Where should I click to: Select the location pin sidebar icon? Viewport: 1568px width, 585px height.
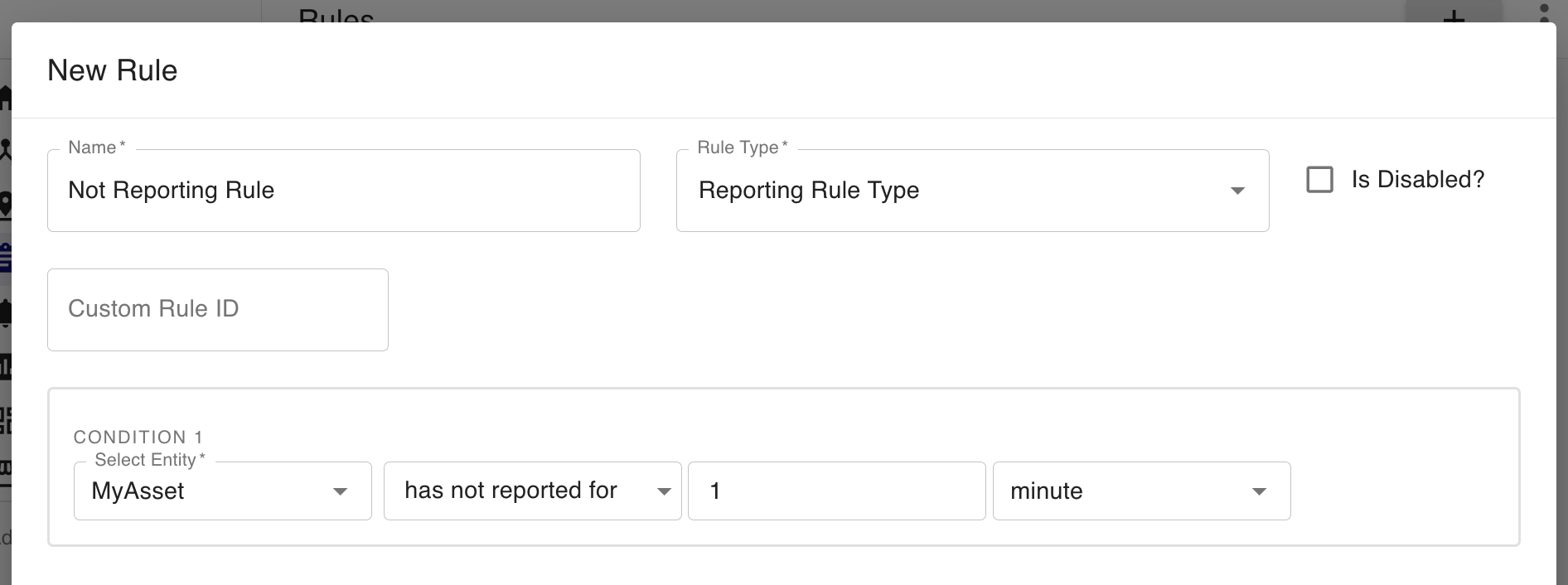pyautogui.click(x=5, y=204)
